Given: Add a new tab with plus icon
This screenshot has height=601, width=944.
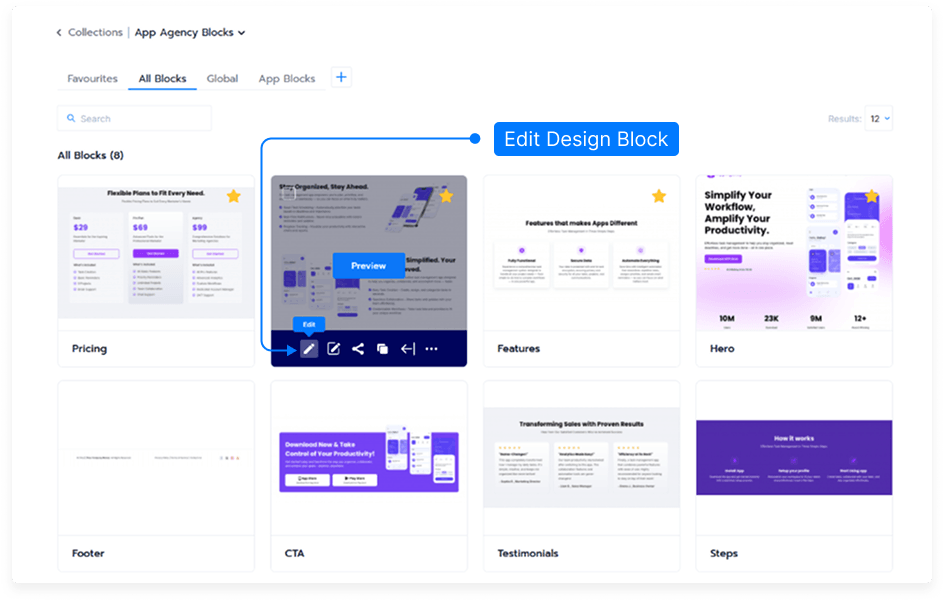Looking at the screenshot, I should [x=341, y=77].
